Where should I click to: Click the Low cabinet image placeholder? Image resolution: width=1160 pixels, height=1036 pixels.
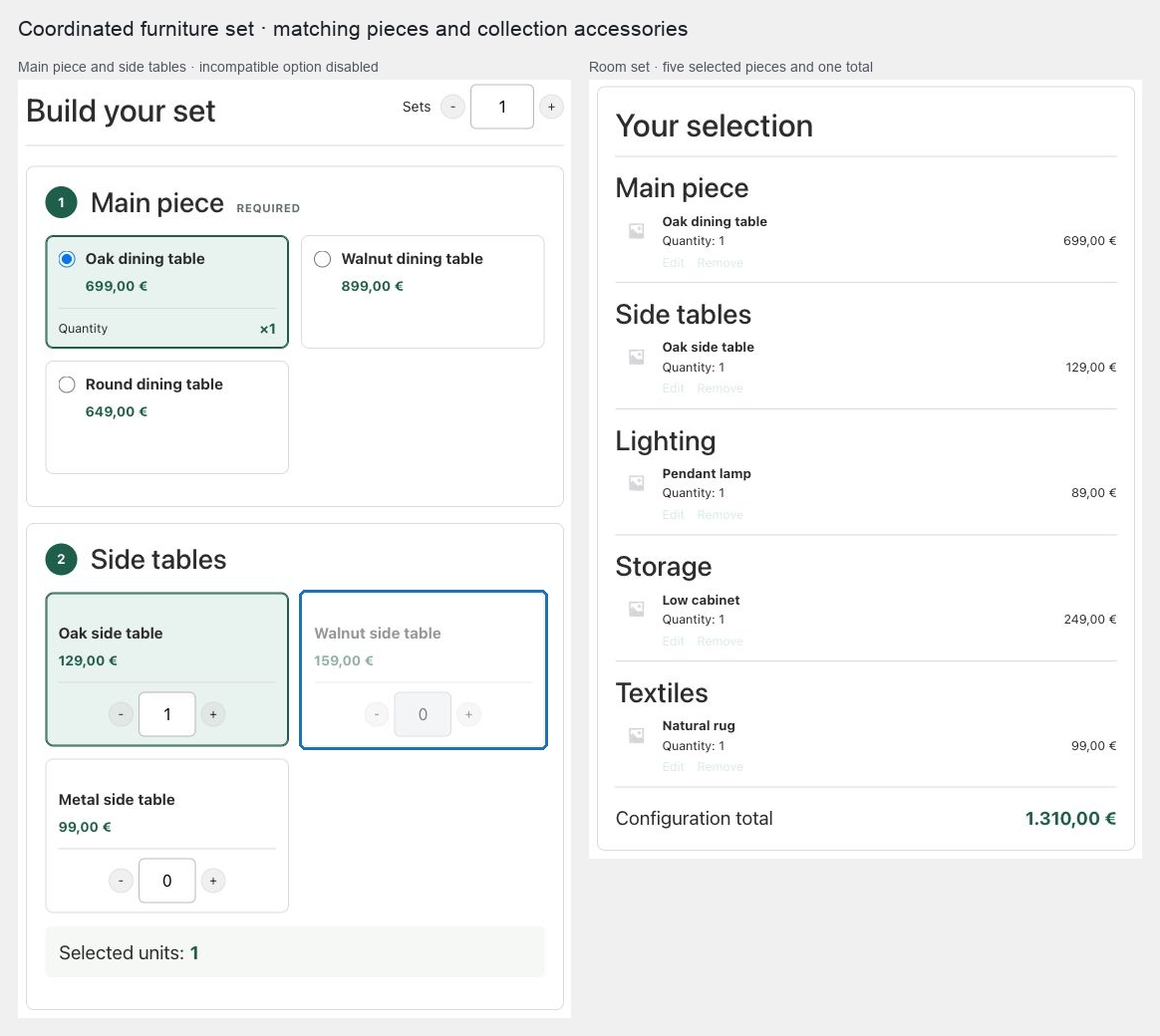click(636, 609)
